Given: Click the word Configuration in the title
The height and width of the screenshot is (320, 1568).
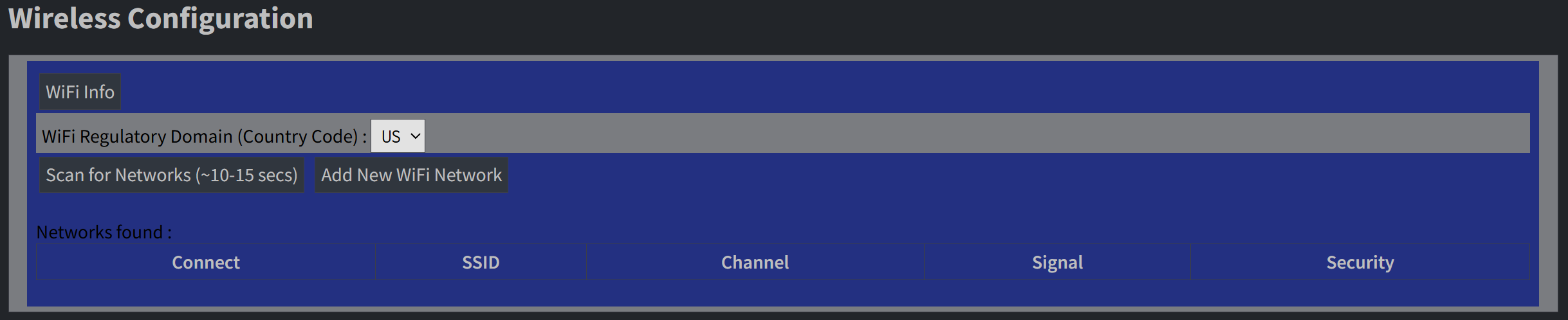Looking at the screenshot, I should pyautogui.click(x=220, y=19).
